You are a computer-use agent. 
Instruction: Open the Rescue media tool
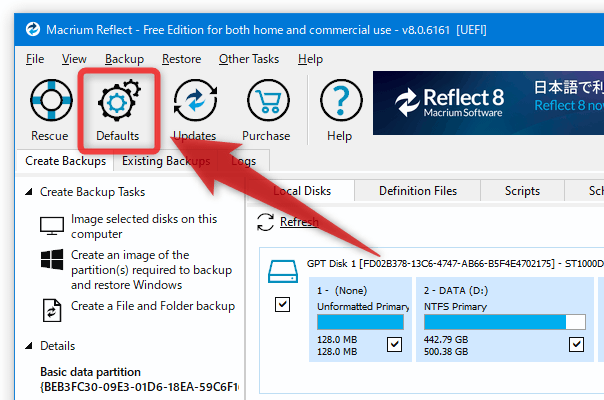(51, 100)
